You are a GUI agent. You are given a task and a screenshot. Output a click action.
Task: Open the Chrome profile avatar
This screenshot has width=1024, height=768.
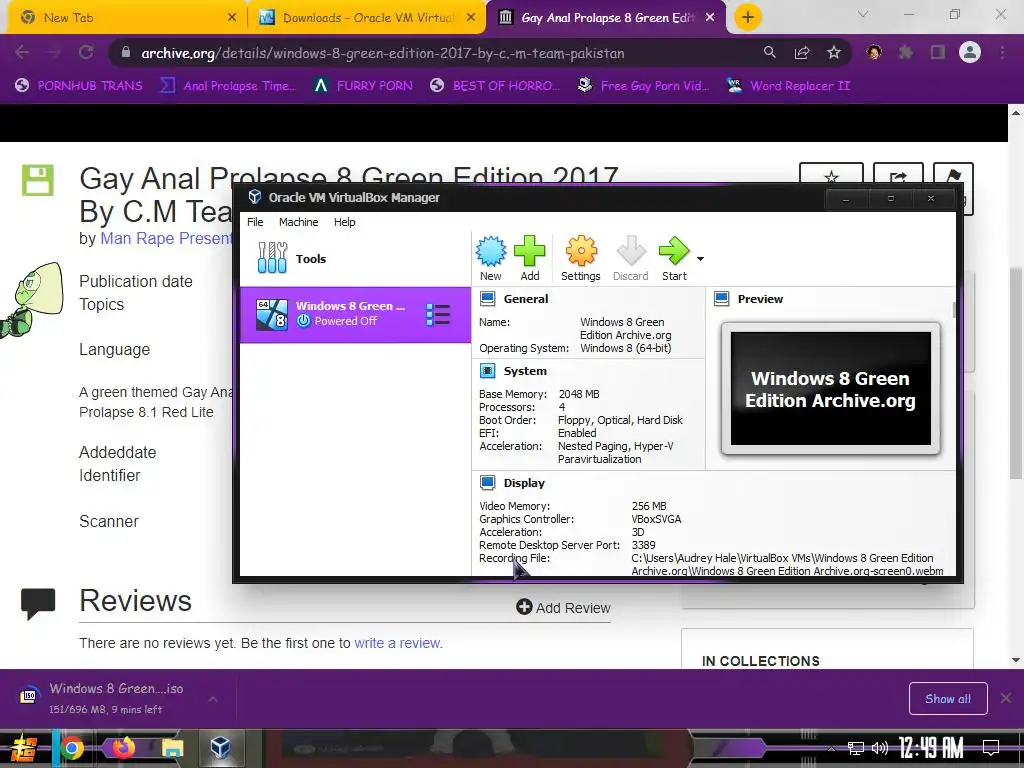click(970, 52)
